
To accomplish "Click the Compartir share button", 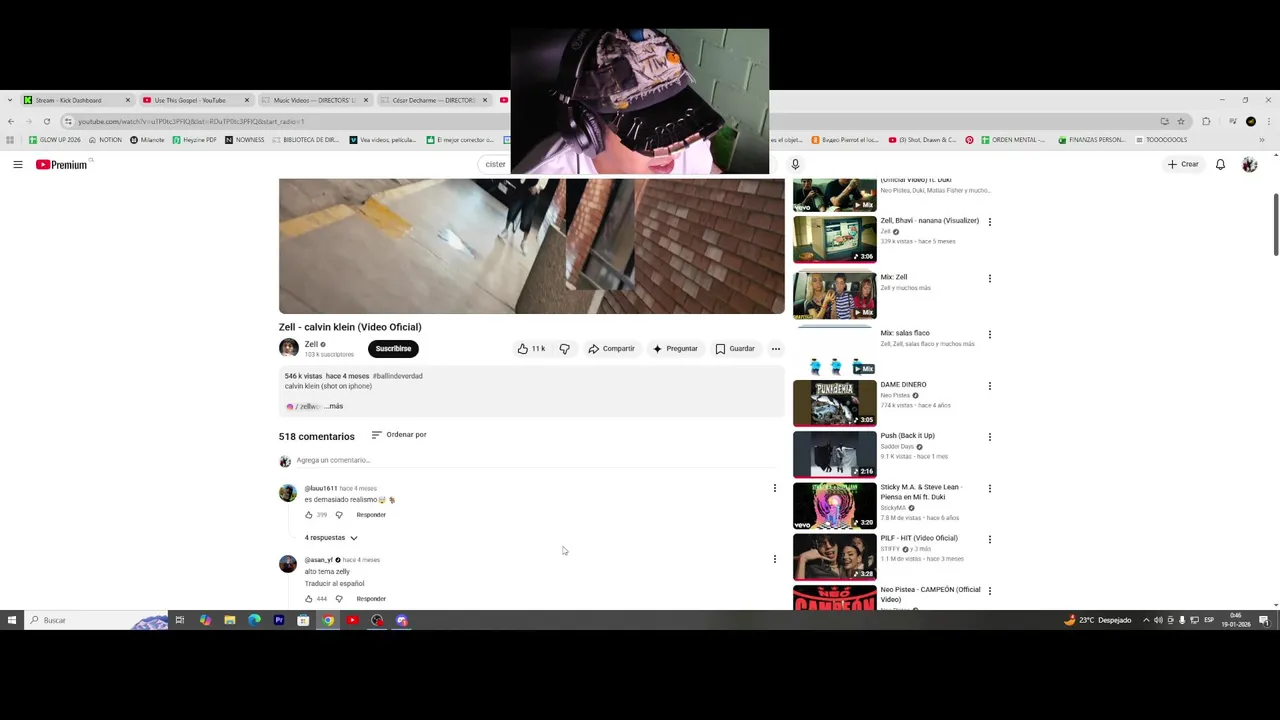I will click(611, 349).
